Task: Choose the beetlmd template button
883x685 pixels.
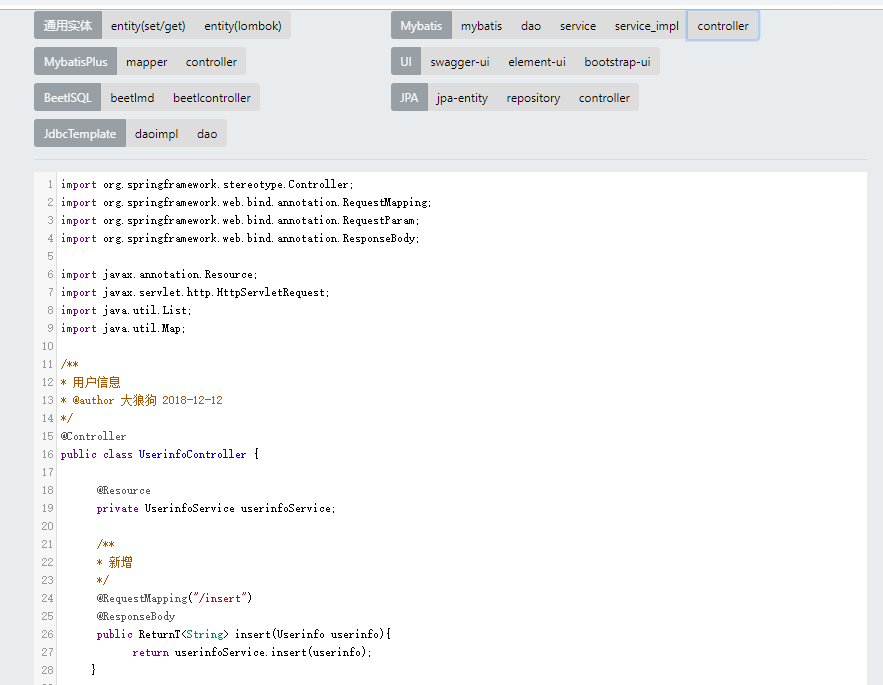Action: tap(132, 98)
